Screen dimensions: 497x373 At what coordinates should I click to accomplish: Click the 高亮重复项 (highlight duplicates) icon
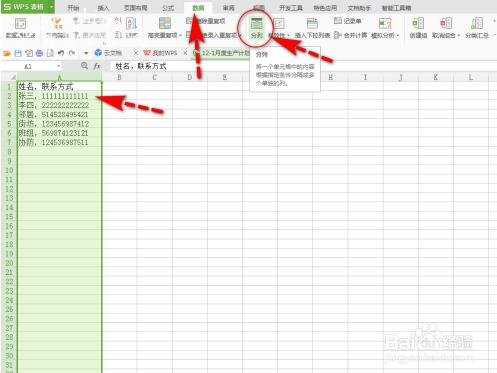pyautogui.click(x=165, y=24)
